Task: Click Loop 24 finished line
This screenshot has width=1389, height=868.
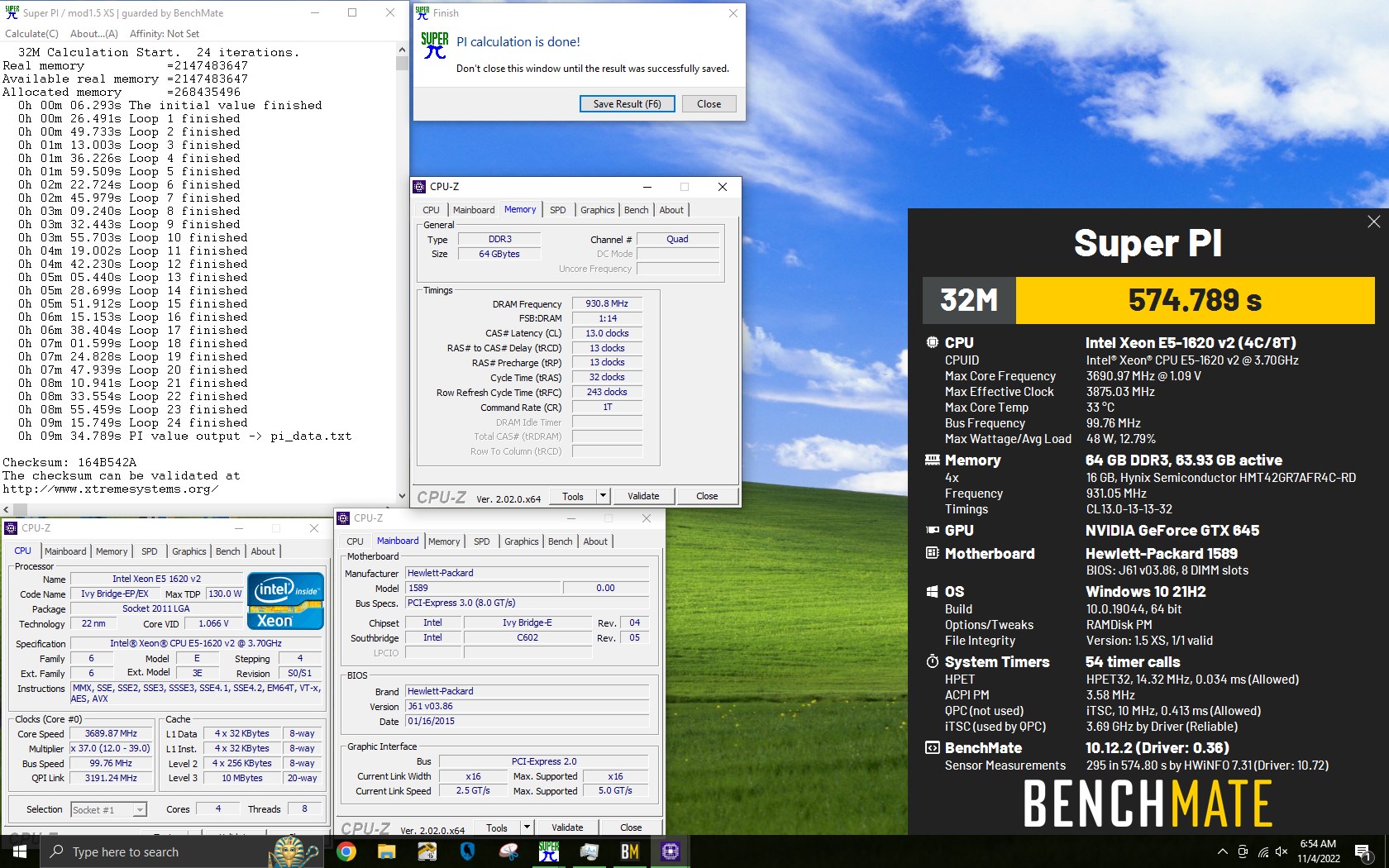Action: click(x=132, y=422)
